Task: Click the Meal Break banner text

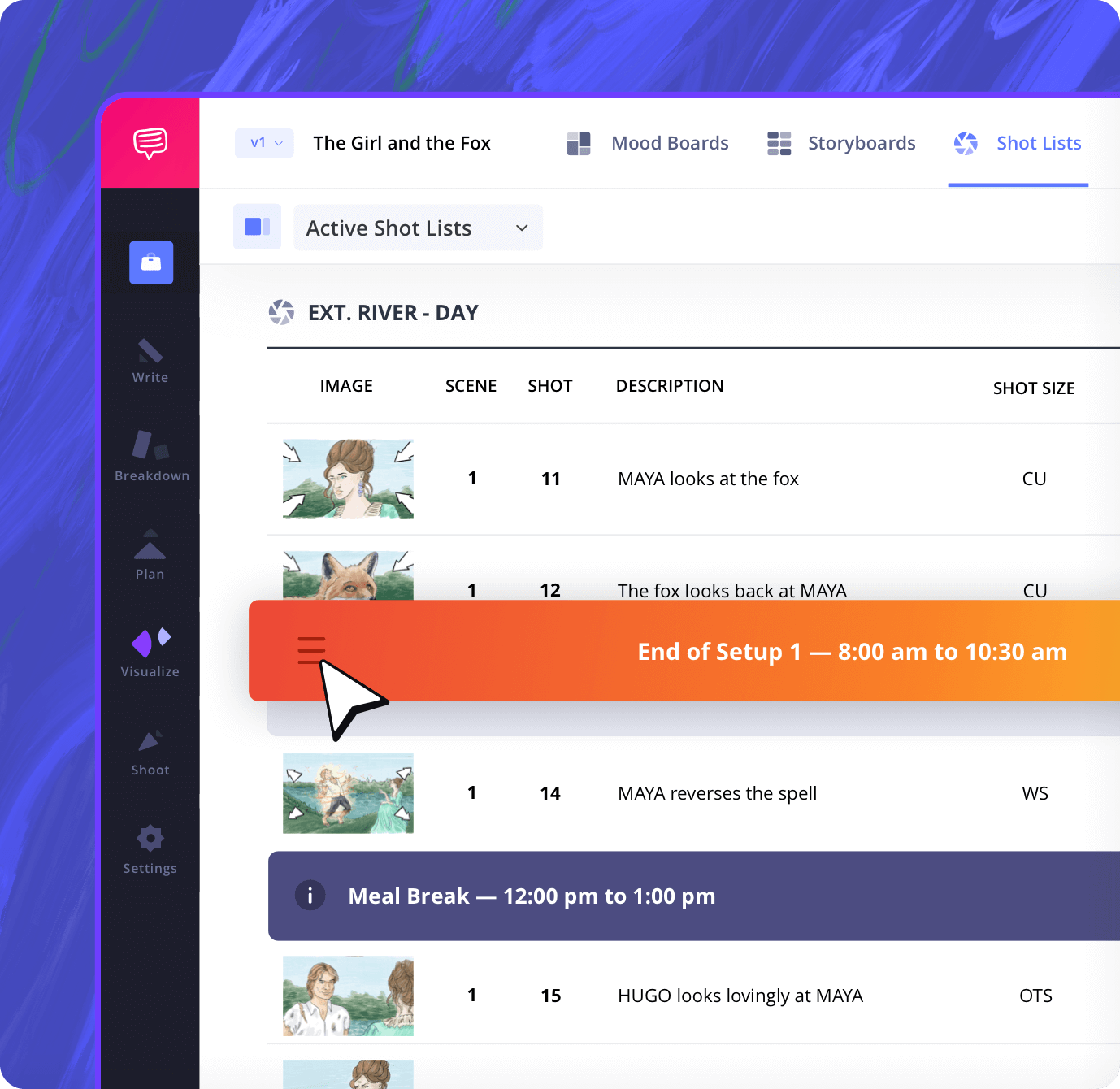Action: click(x=532, y=896)
